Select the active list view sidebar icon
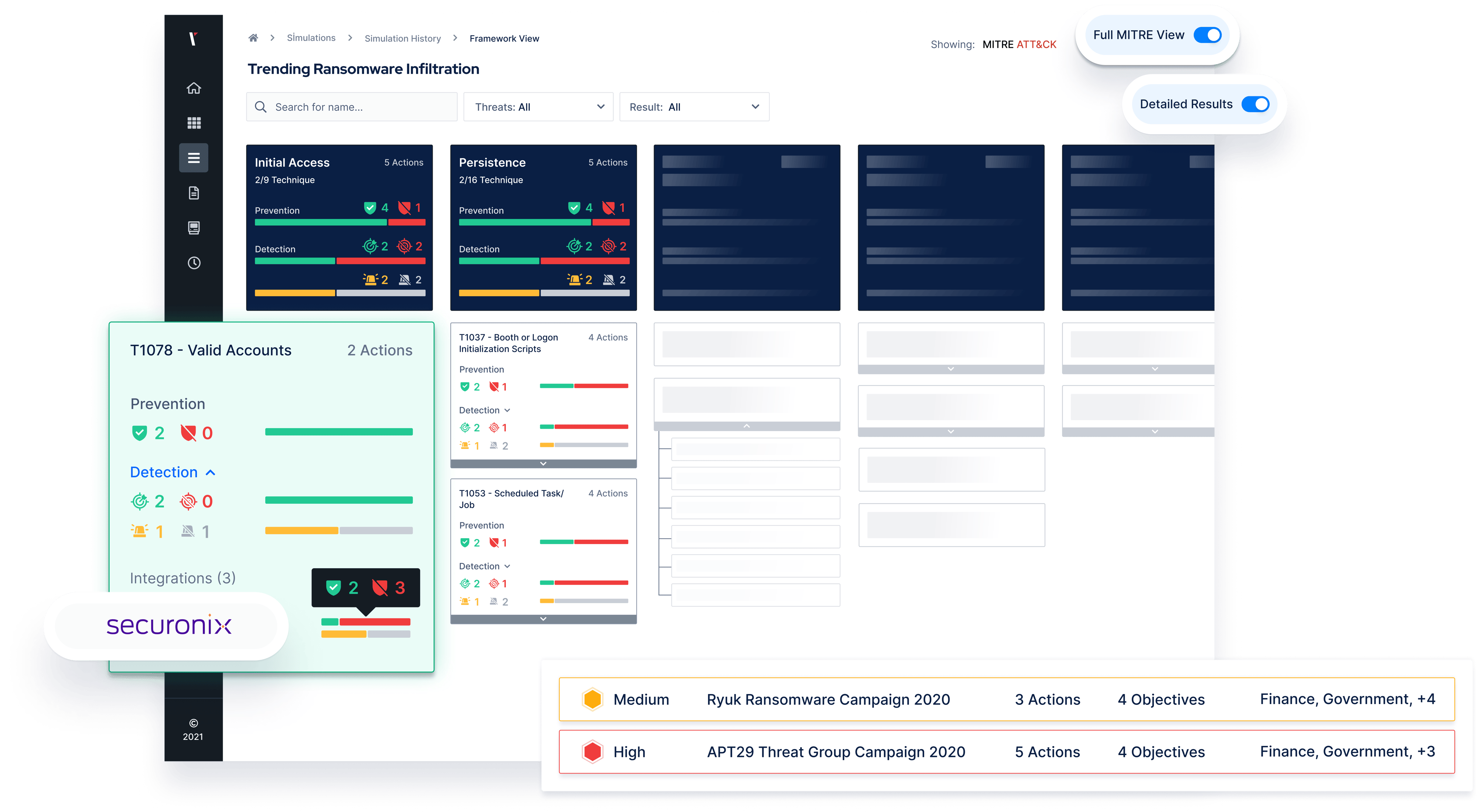1478x812 pixels. 193,158
